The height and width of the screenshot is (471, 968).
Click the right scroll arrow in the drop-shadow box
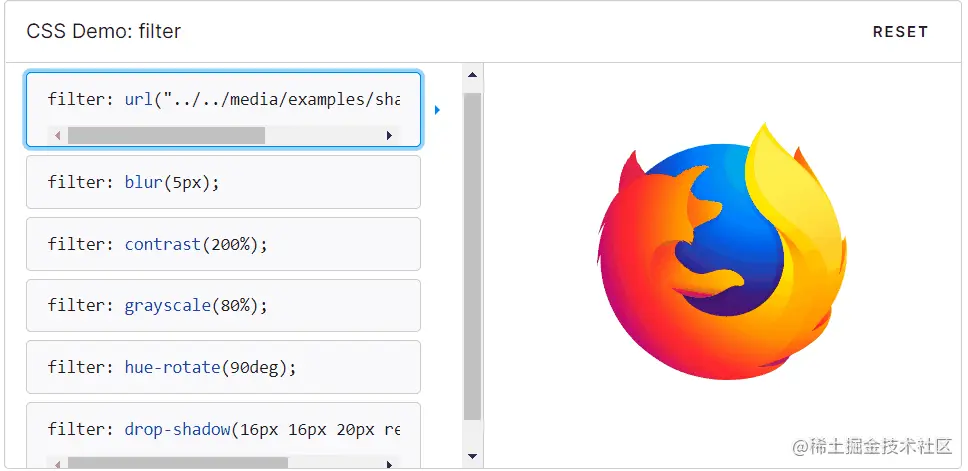click(389, 464)
